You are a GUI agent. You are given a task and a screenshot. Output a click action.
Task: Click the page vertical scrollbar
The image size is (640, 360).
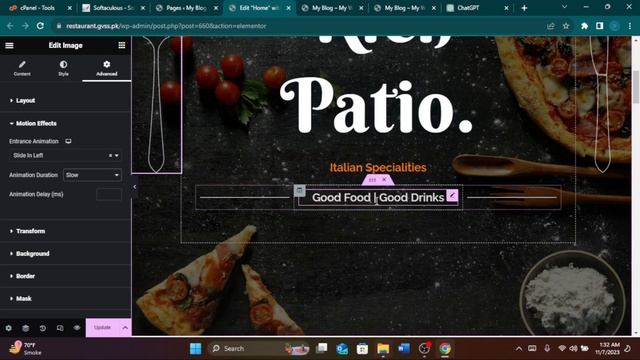636,87
